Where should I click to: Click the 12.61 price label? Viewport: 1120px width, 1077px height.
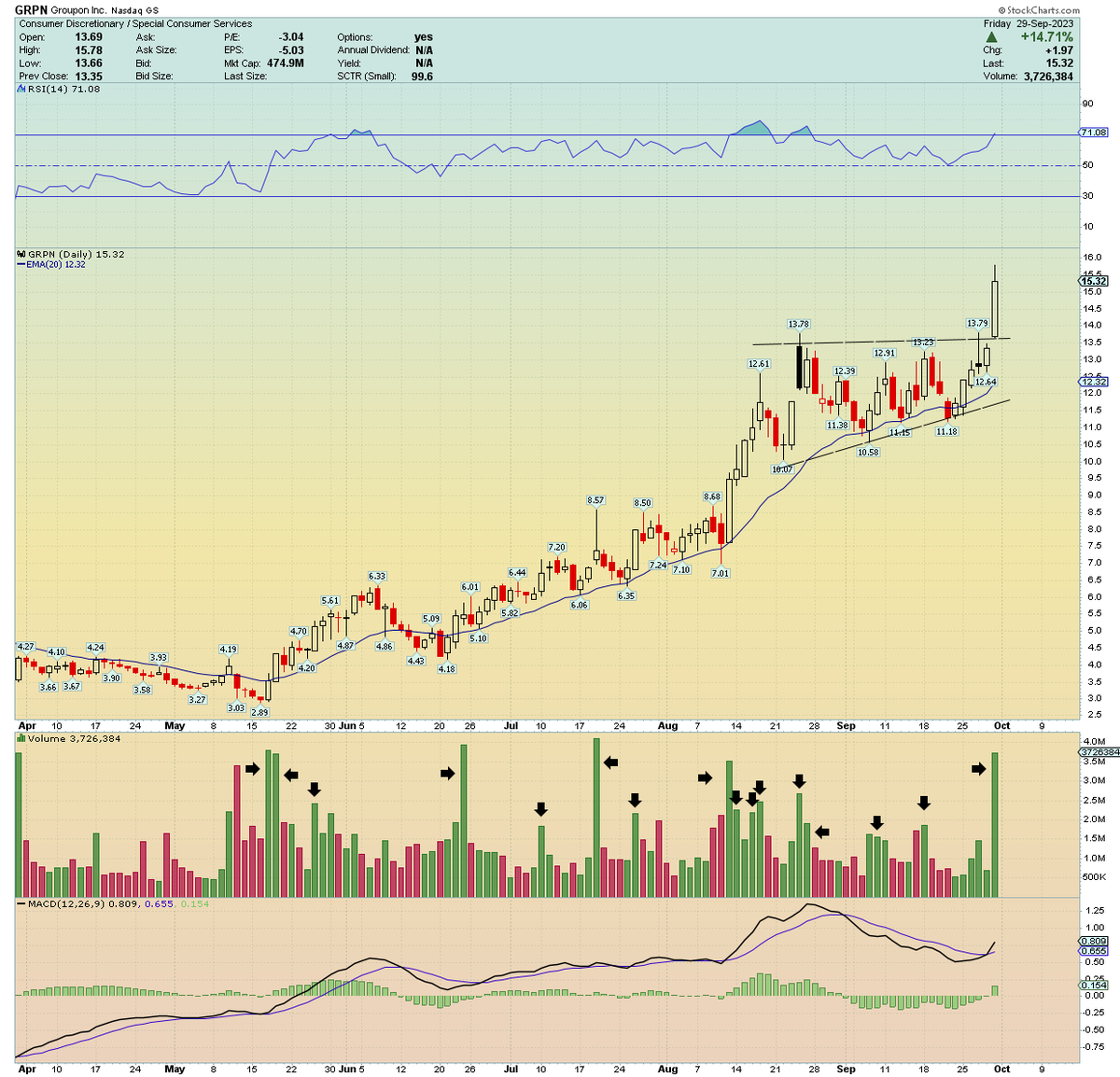759,364
